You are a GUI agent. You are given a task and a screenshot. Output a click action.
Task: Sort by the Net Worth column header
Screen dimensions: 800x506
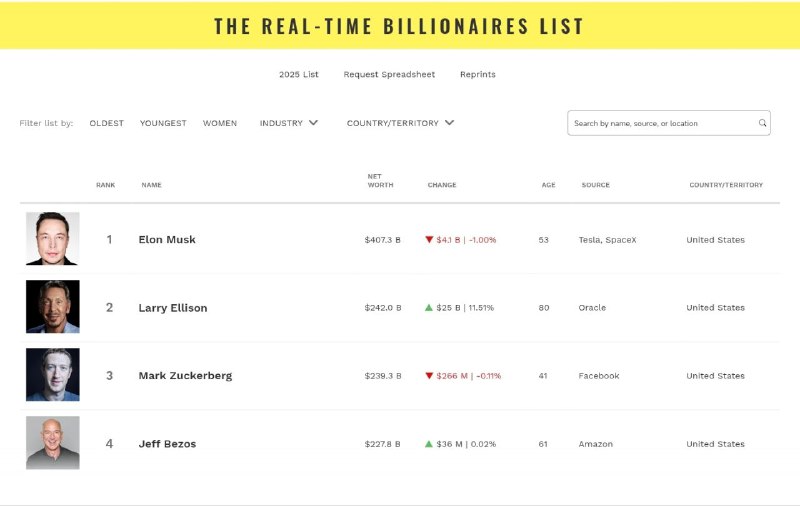click(x=380, y=181)
